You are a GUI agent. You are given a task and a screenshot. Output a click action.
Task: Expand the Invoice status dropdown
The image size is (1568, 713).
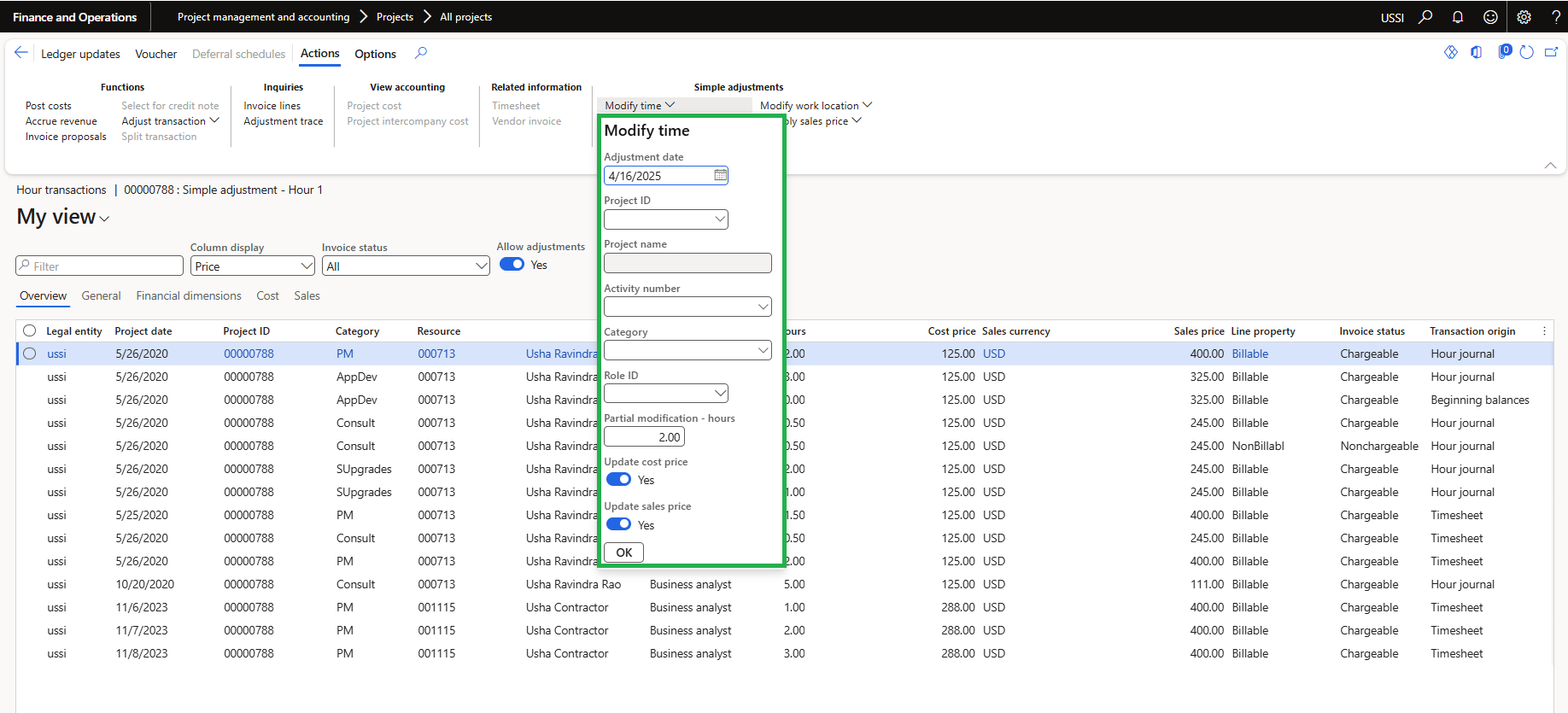pyautogui.click(x=481, y=266)
